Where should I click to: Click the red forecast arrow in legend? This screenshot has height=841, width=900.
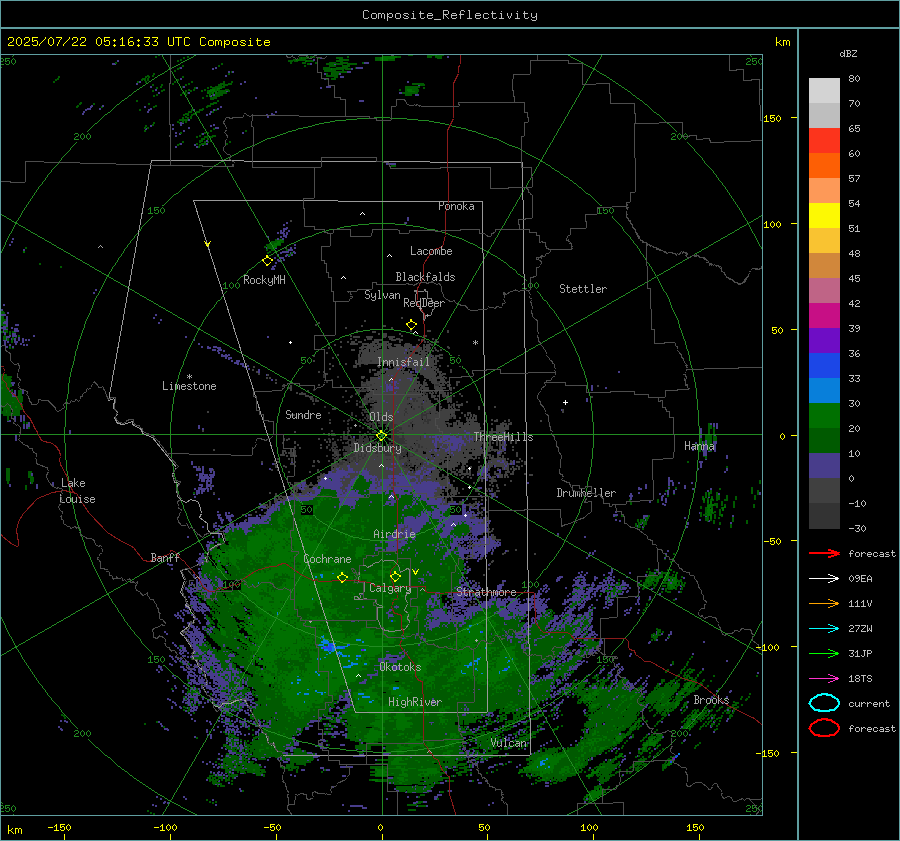pos(824,553)
